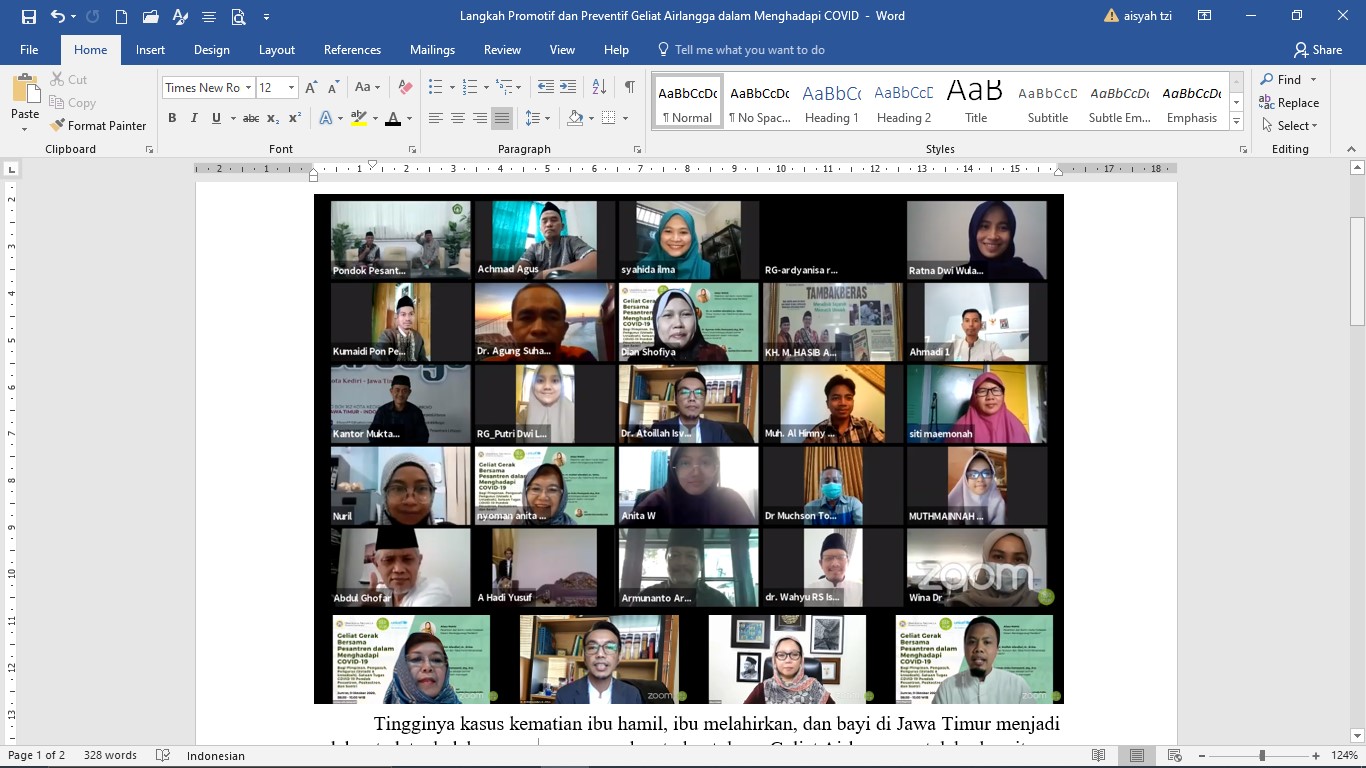Image resolution: width=1366 pixels, height=768 pixels.
Task: Expand the Styles gallery more arrow
Action: [1237, 121]
